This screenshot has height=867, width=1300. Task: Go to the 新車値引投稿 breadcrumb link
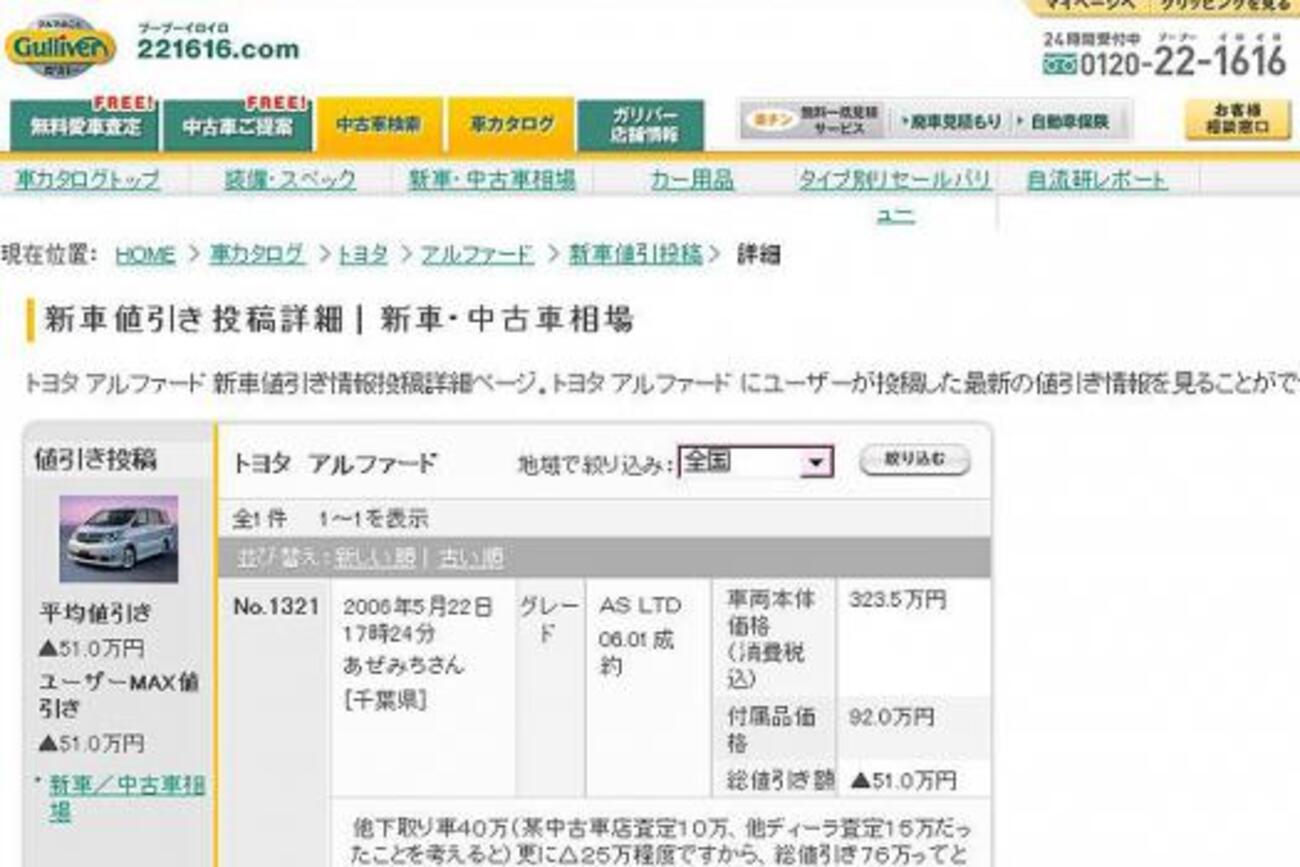click(x=636, y=255)
